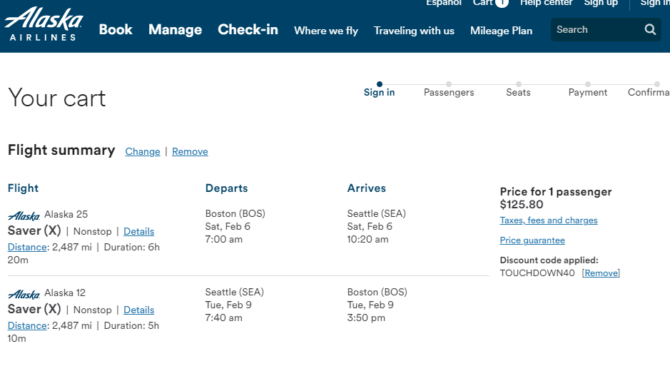View Details for Alaska 25 flight
Viewport: 670px width, 366px height.
139,231
